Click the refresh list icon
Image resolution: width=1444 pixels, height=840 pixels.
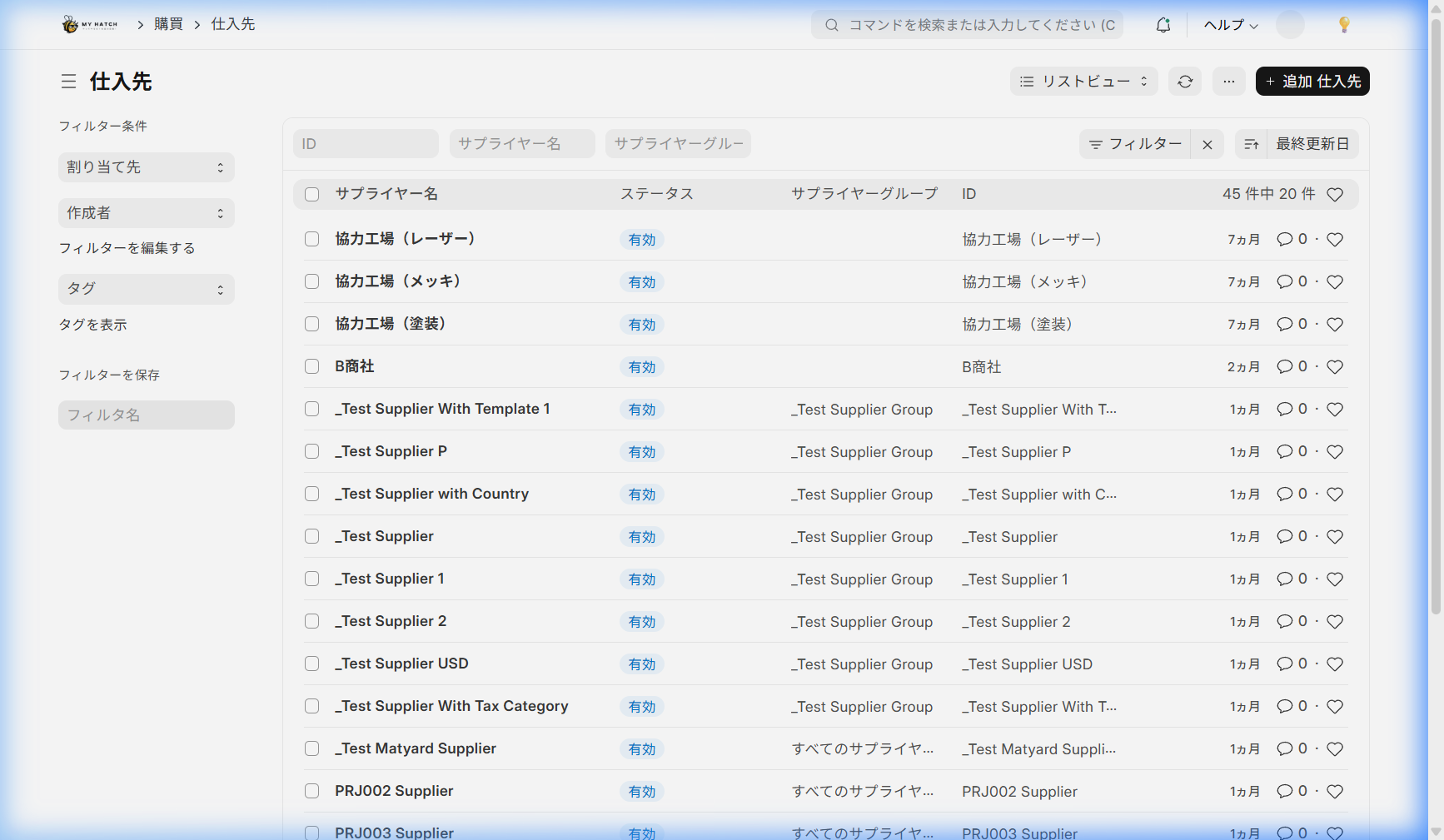pyautogui.click(x=1185, y=82)
